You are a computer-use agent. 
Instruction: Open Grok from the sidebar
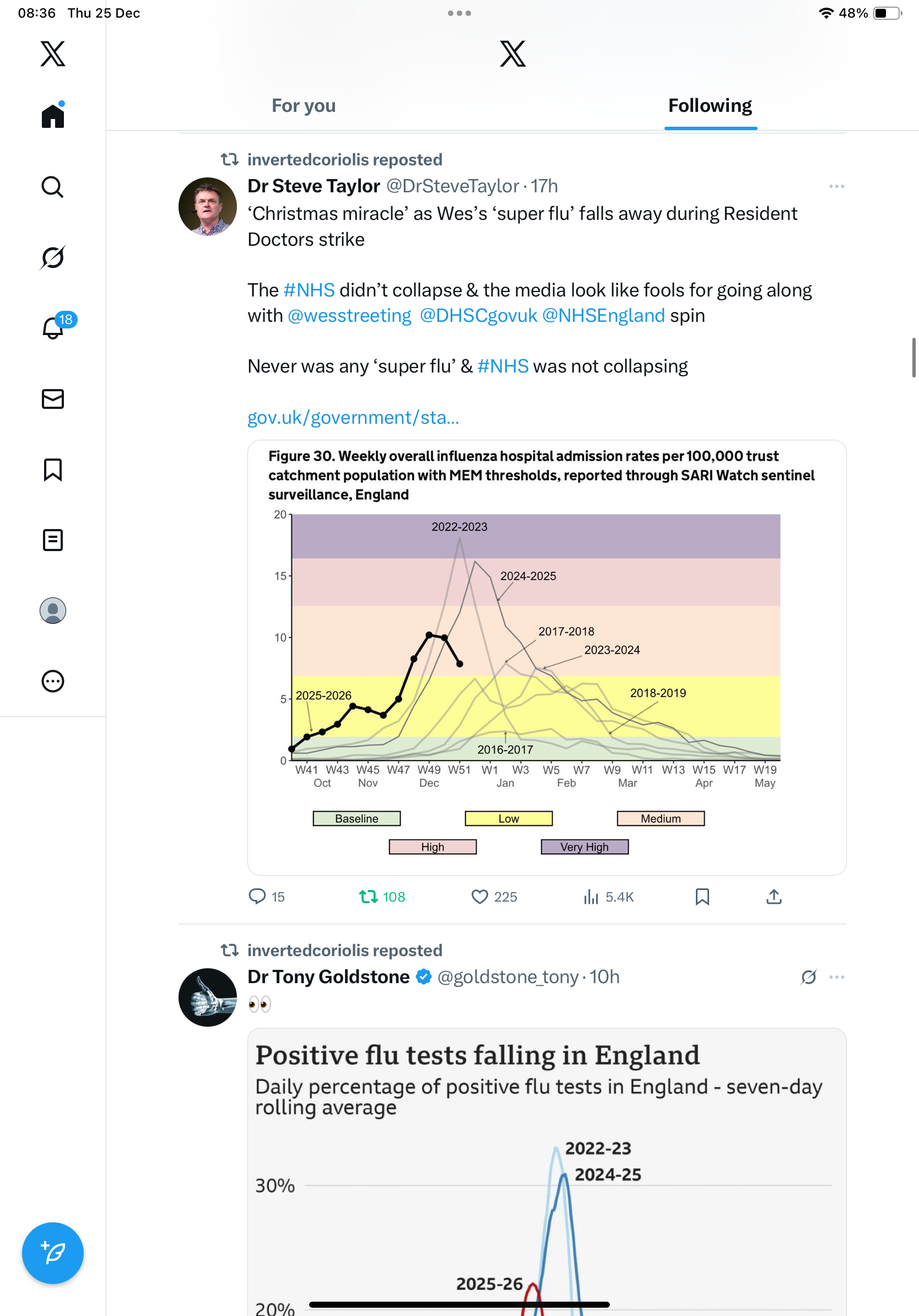click(53, 257)
